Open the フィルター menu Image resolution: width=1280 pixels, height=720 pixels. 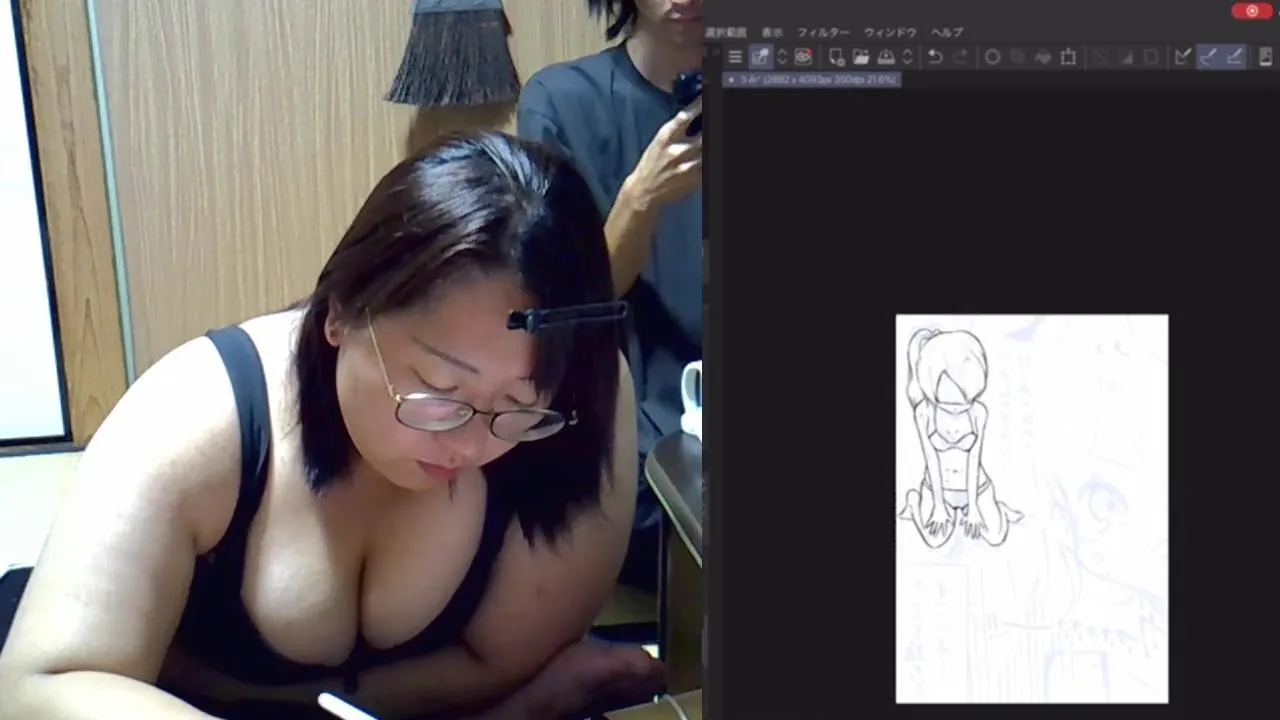[823, 32]
